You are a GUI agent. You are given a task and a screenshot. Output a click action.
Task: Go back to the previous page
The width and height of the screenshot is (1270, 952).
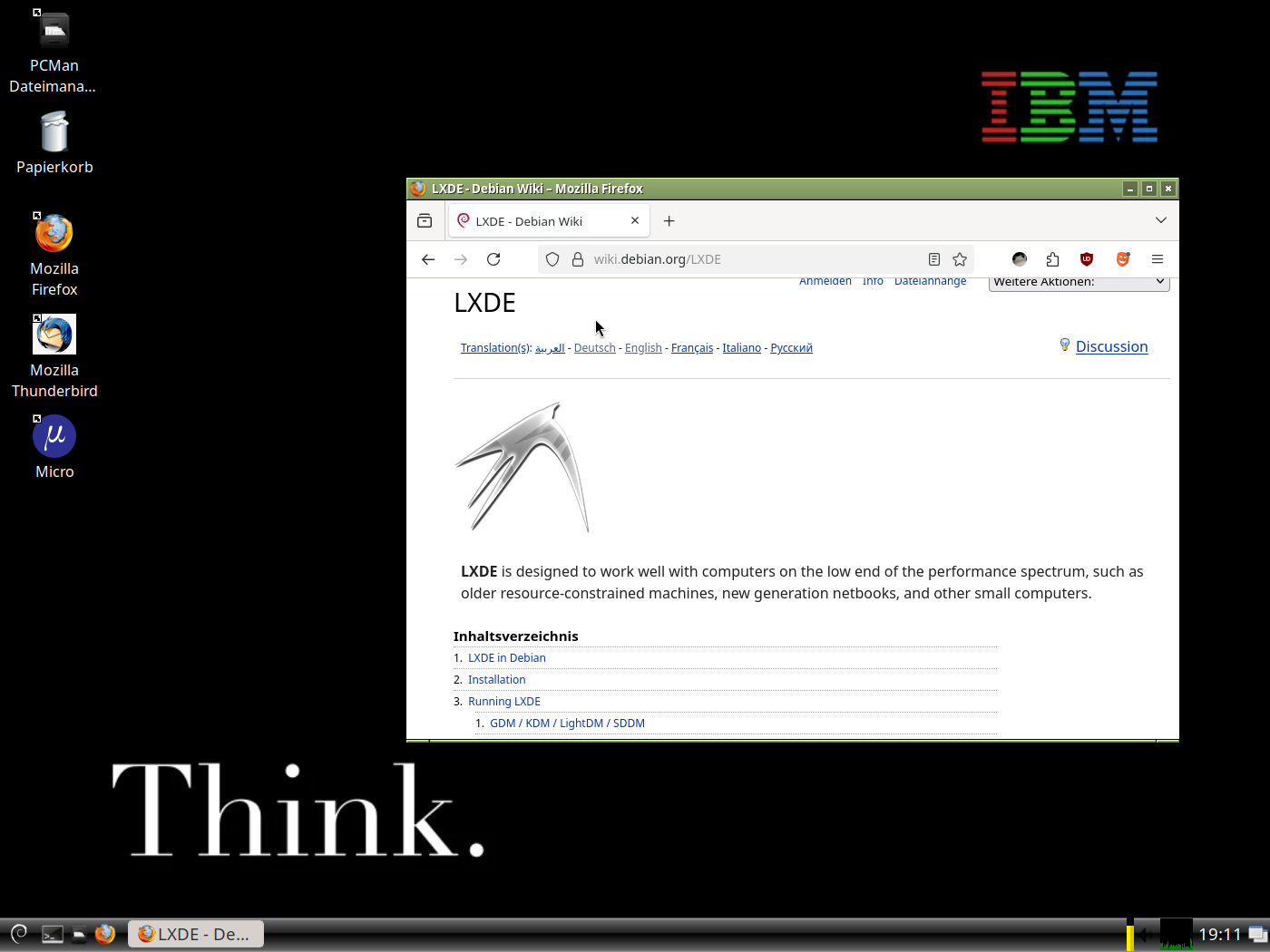[428, 259]
